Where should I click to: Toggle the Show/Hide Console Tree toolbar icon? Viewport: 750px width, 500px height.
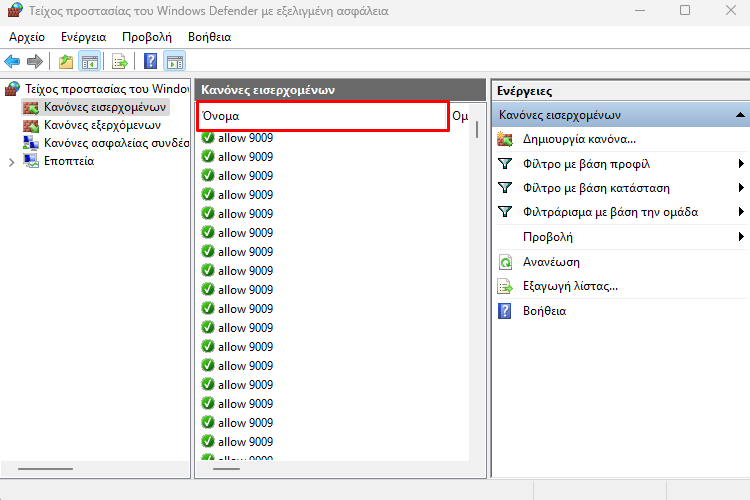(89, 61)
